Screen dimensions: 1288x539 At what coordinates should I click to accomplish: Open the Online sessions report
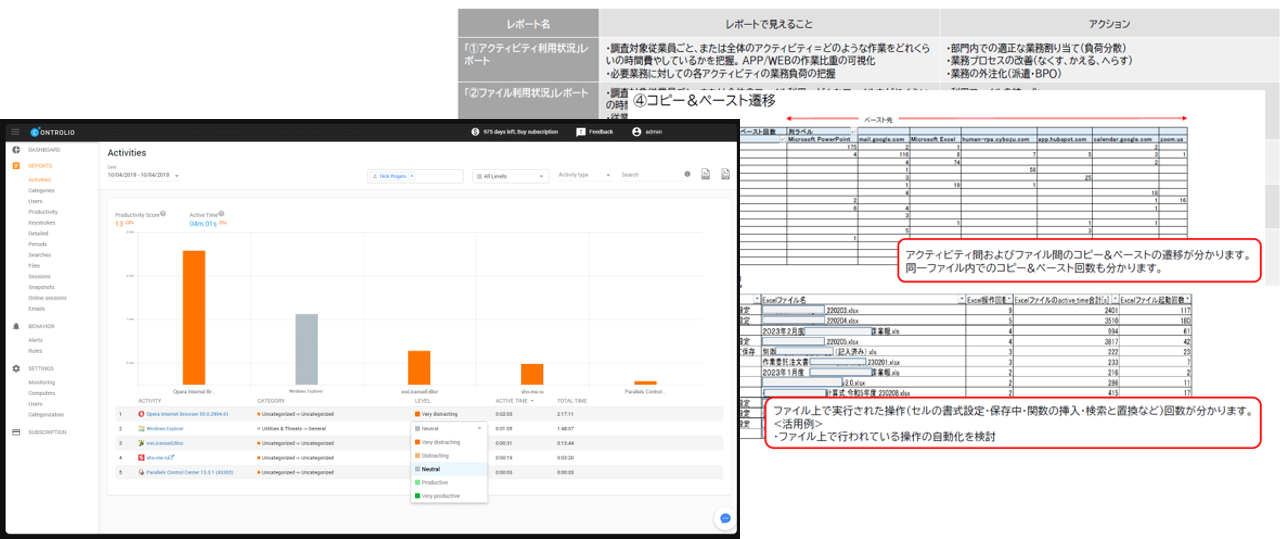47,297
